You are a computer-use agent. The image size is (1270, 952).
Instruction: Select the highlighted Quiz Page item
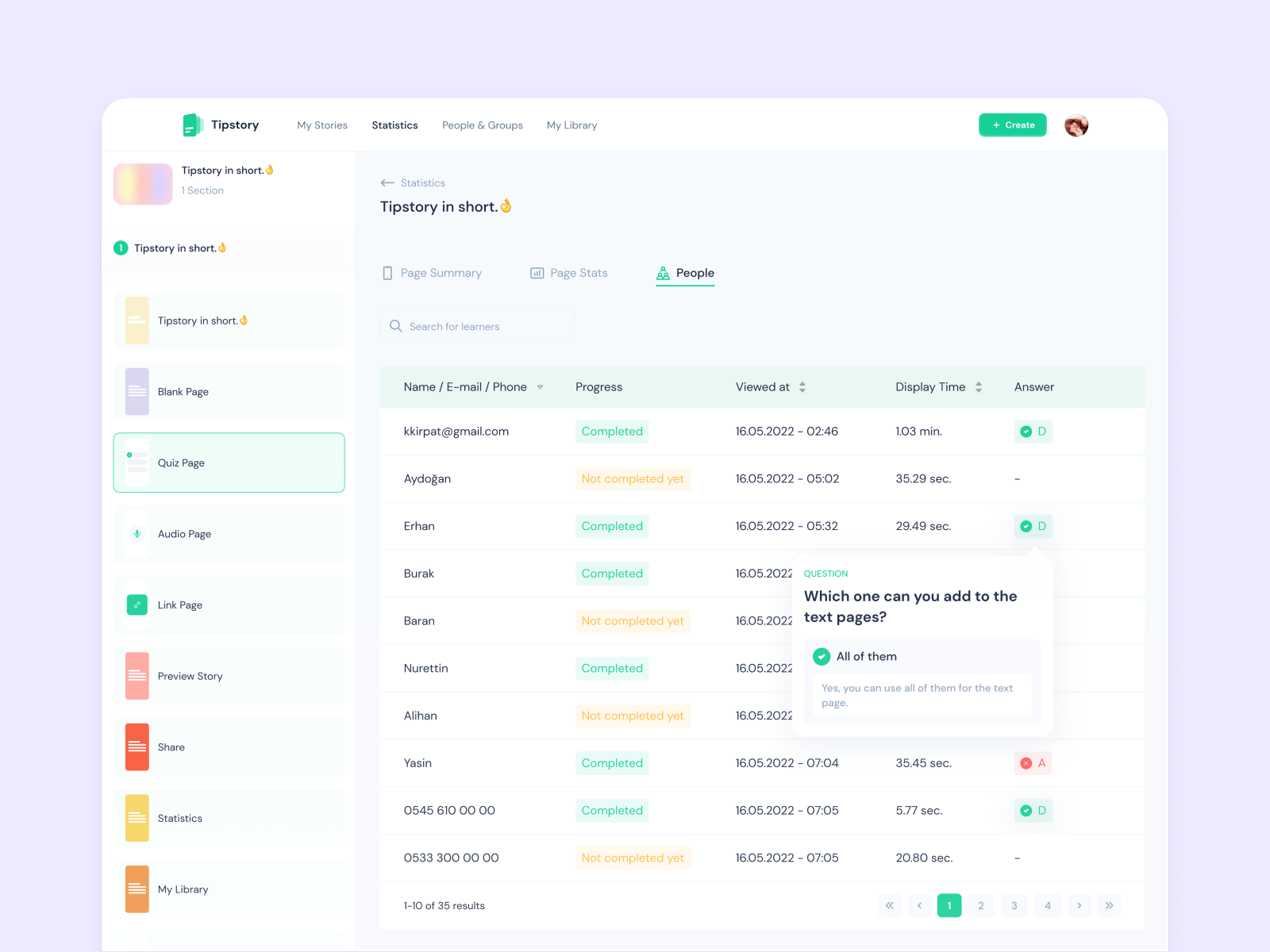(x=229, y=463)
